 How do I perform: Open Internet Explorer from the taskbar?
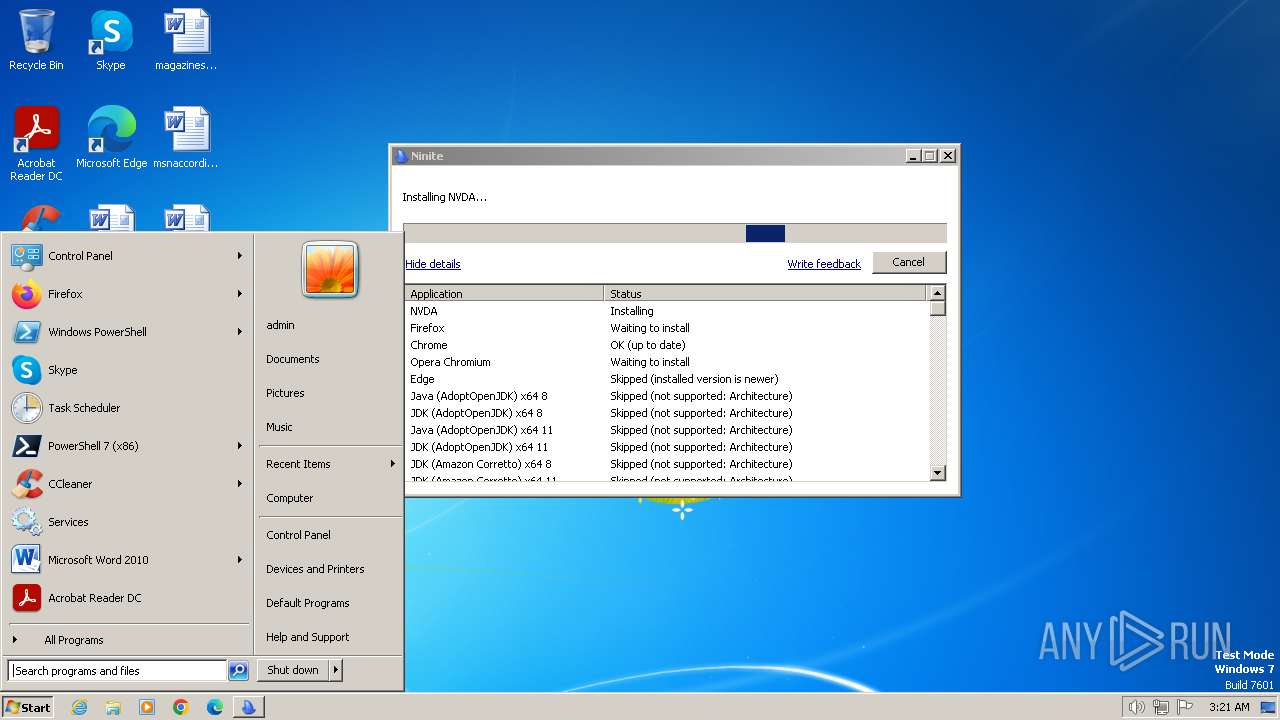coord(80,707)
